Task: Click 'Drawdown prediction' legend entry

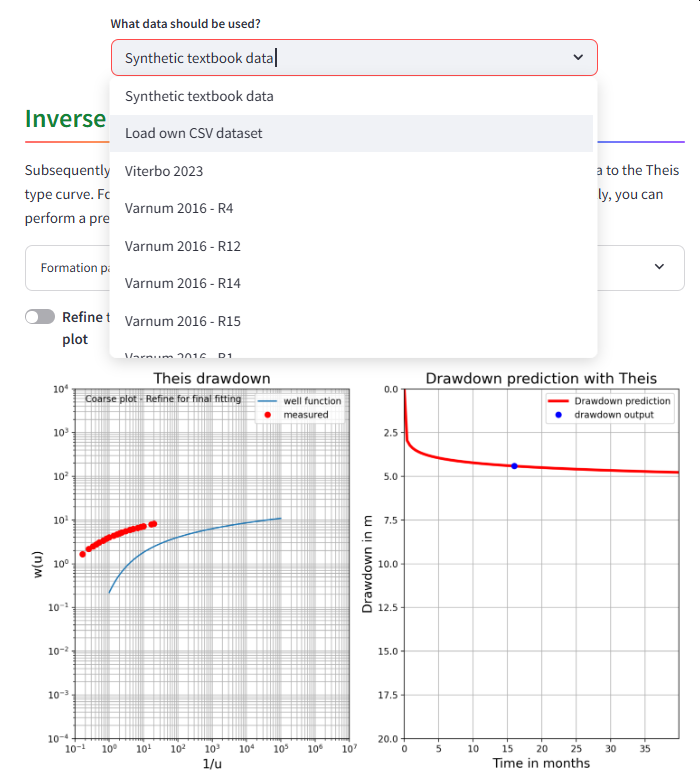Action: click(609, 401)
